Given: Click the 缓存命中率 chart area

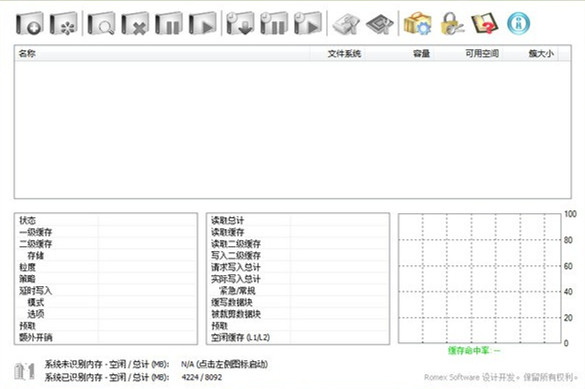Looking at the screenshot, I should [479, 278].
